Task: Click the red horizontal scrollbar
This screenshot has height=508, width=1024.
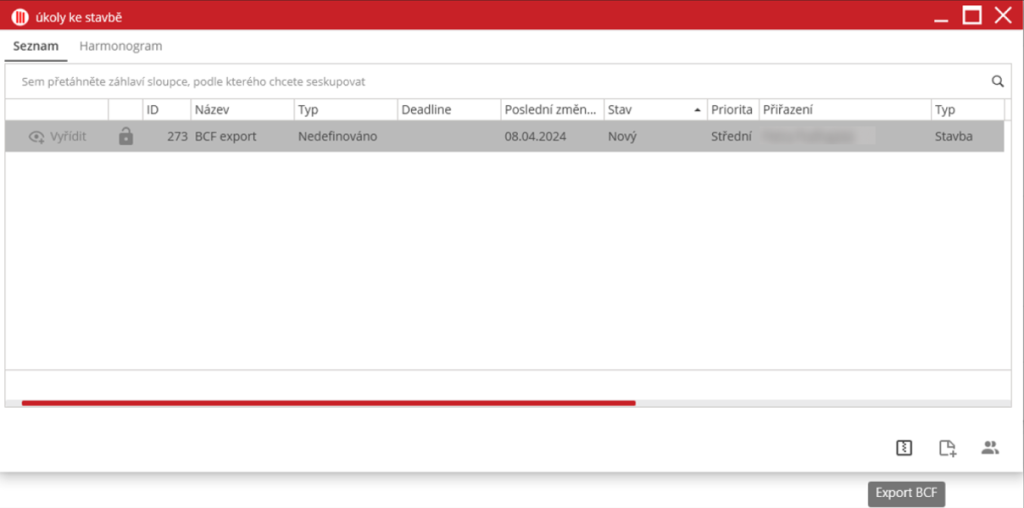Action: click(328, 403)
